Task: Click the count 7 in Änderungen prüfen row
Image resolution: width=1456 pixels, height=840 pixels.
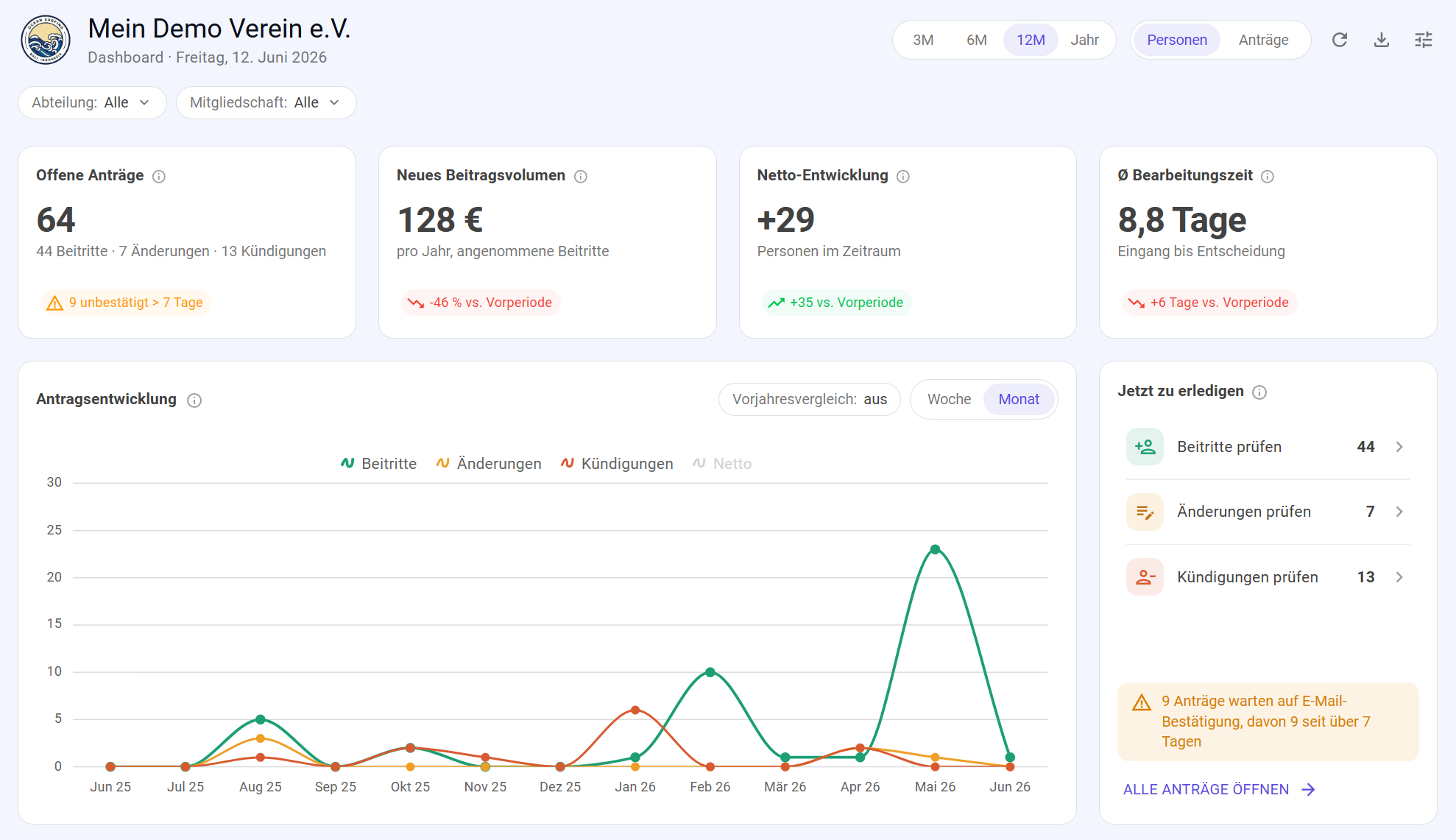Action: click(1371, 512)
